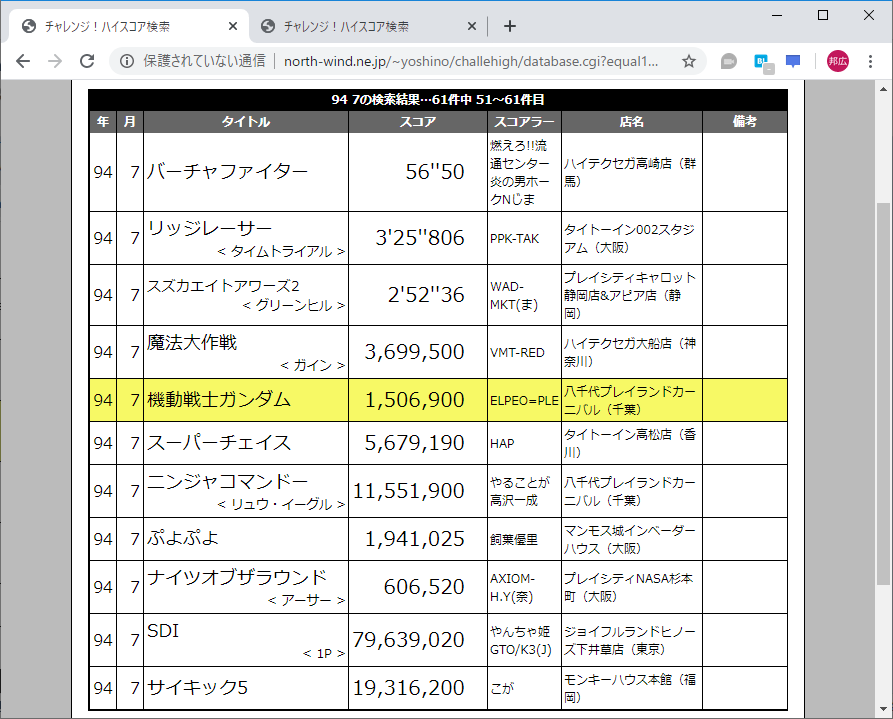The width and height of the screenshot is (893, 719).
Task: Open a new browser tab
Action: tap(510, 26)
